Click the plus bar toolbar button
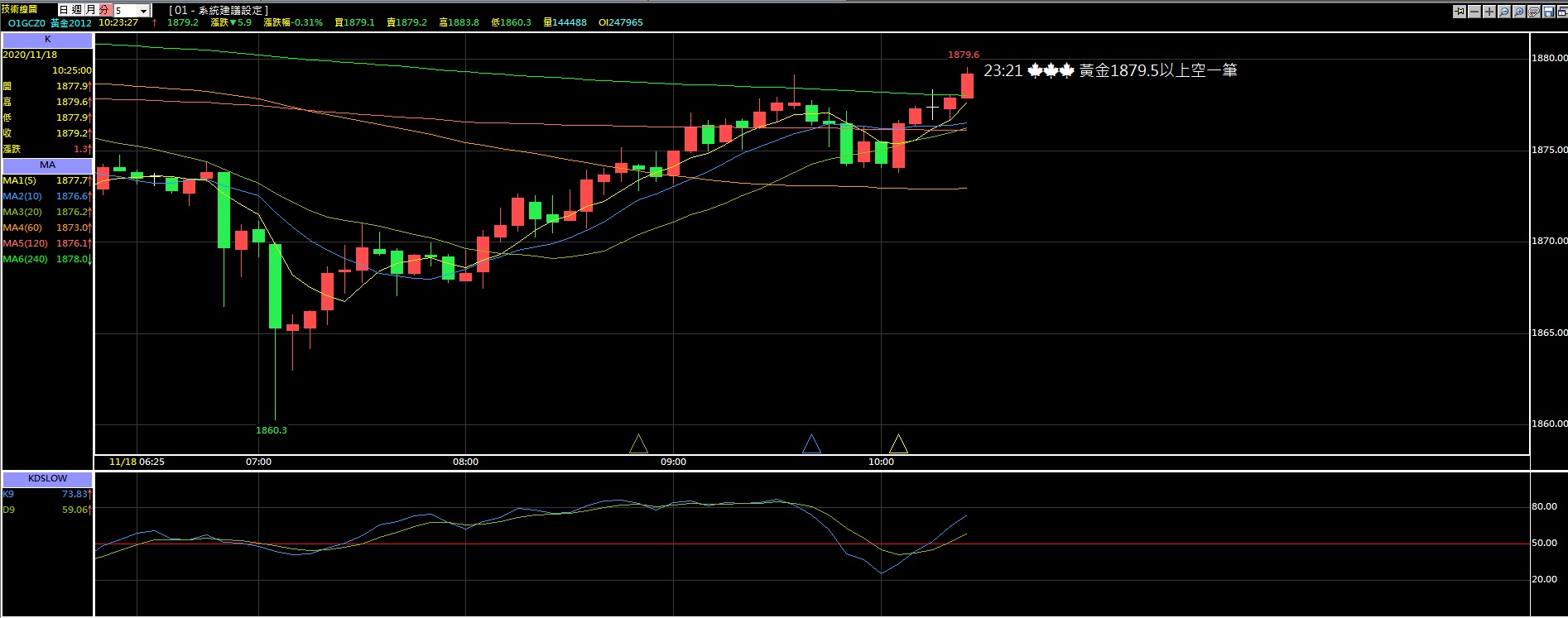Viewport: 1568px width, 618px height. (x=1489, y=12)
